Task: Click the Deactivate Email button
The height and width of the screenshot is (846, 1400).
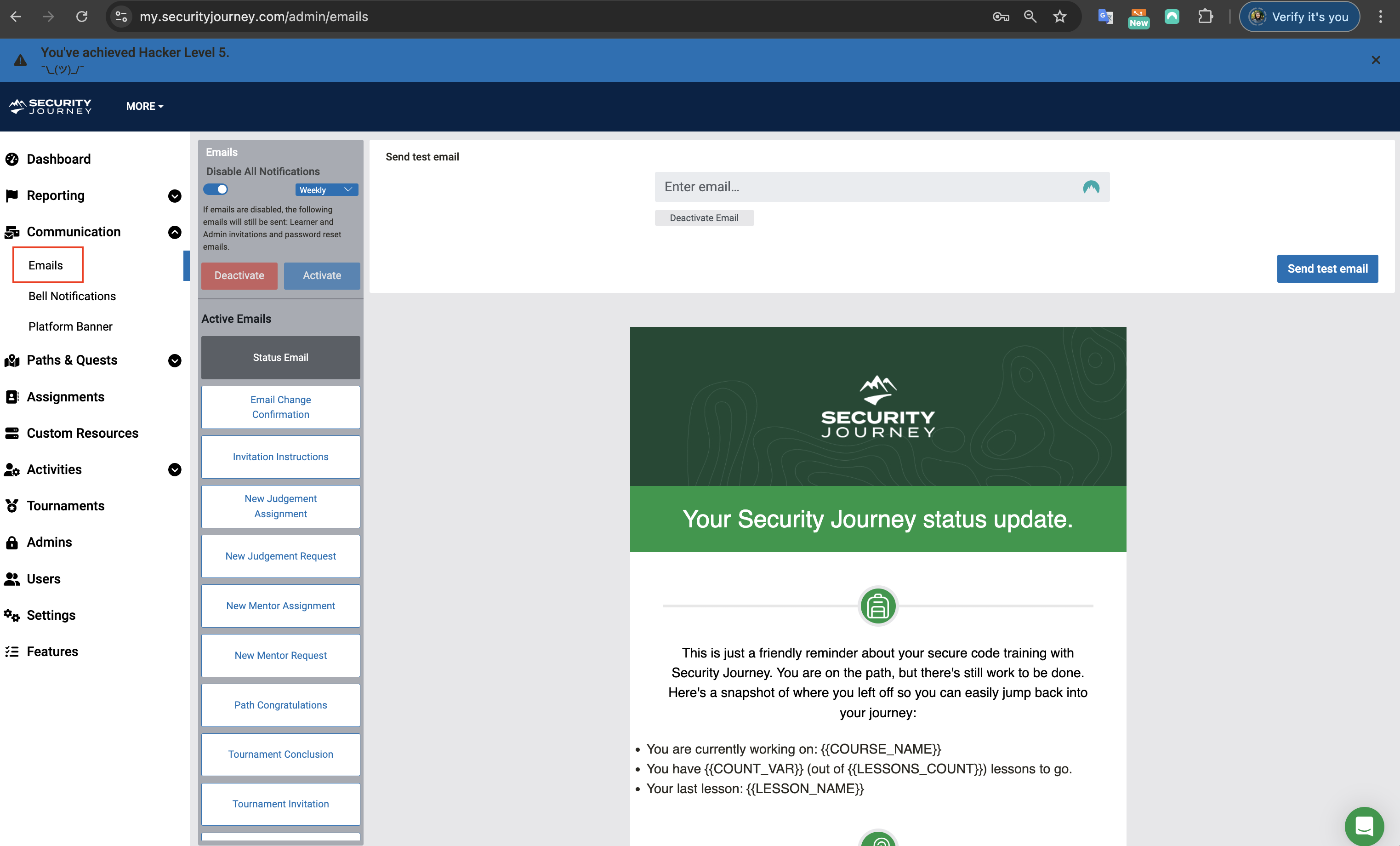Action: pos(704,218)
